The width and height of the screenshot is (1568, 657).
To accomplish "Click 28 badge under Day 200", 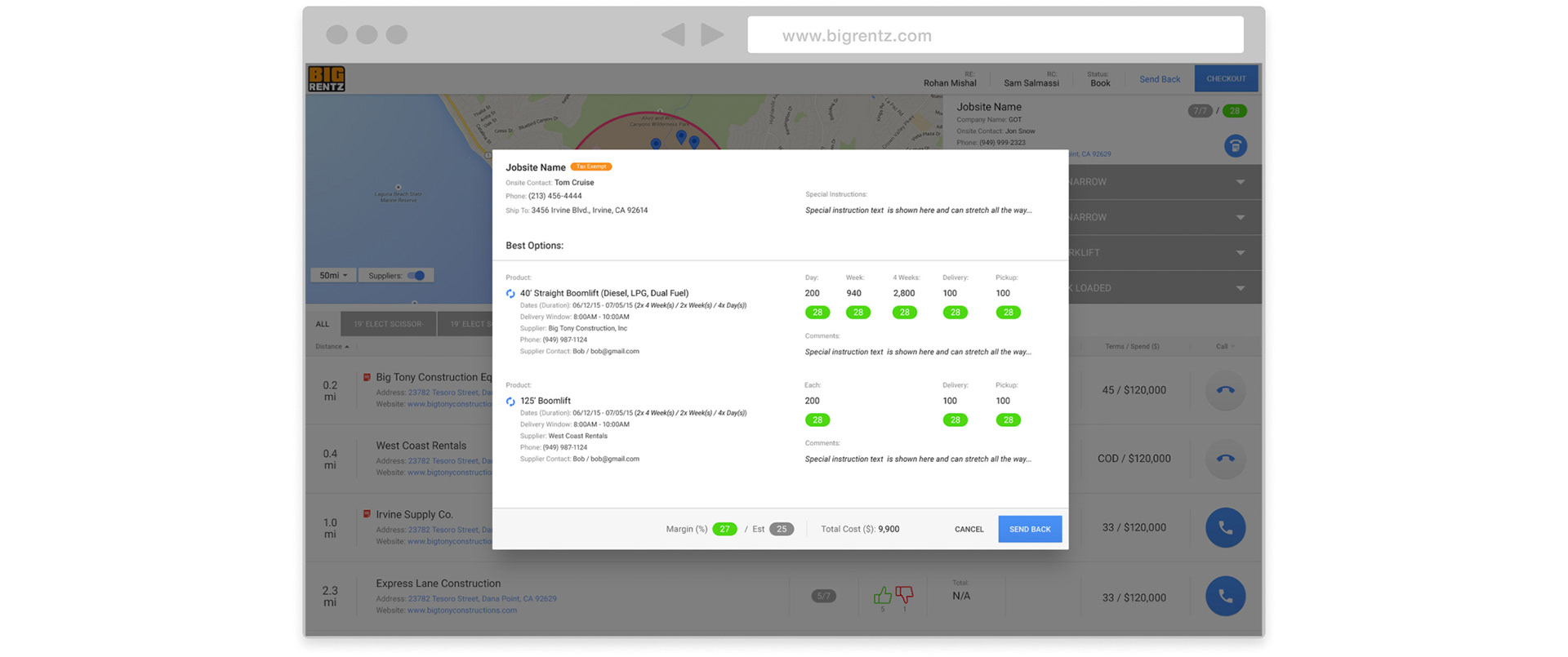I will coord(817,313).
